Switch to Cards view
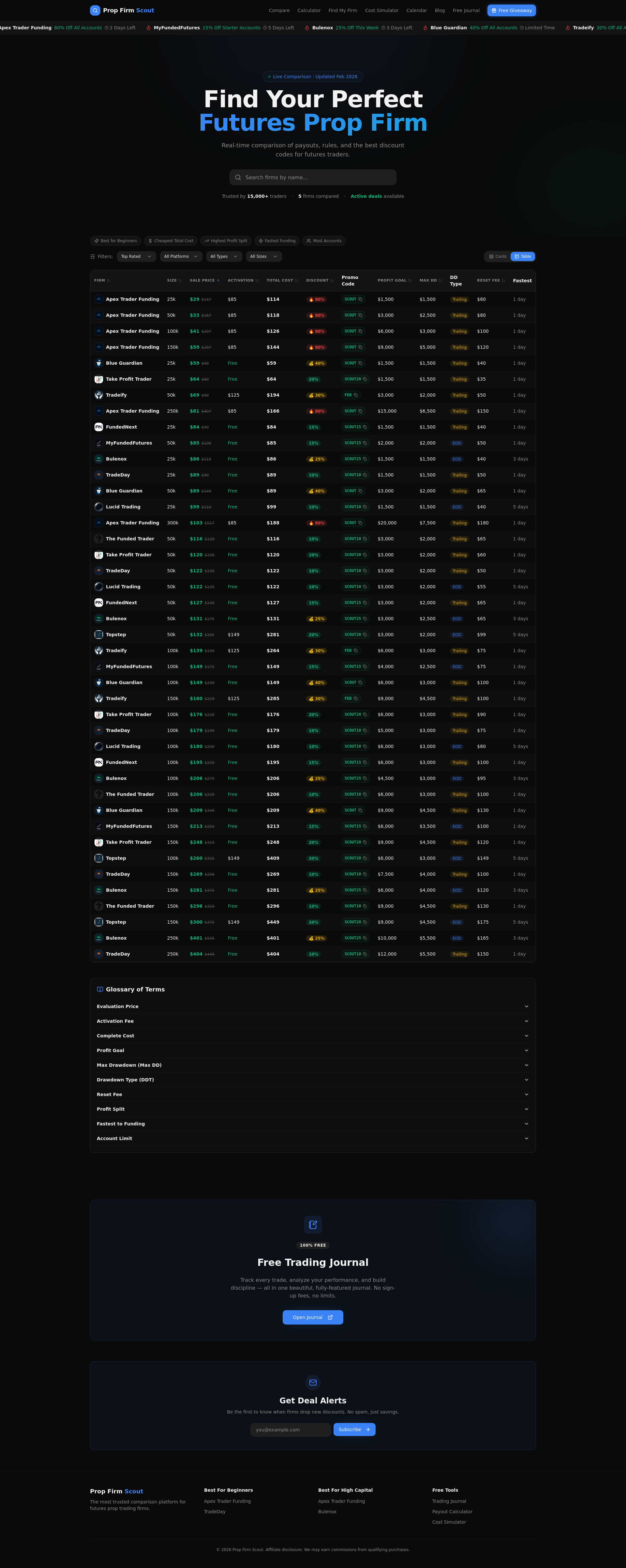 coord(498,257)
